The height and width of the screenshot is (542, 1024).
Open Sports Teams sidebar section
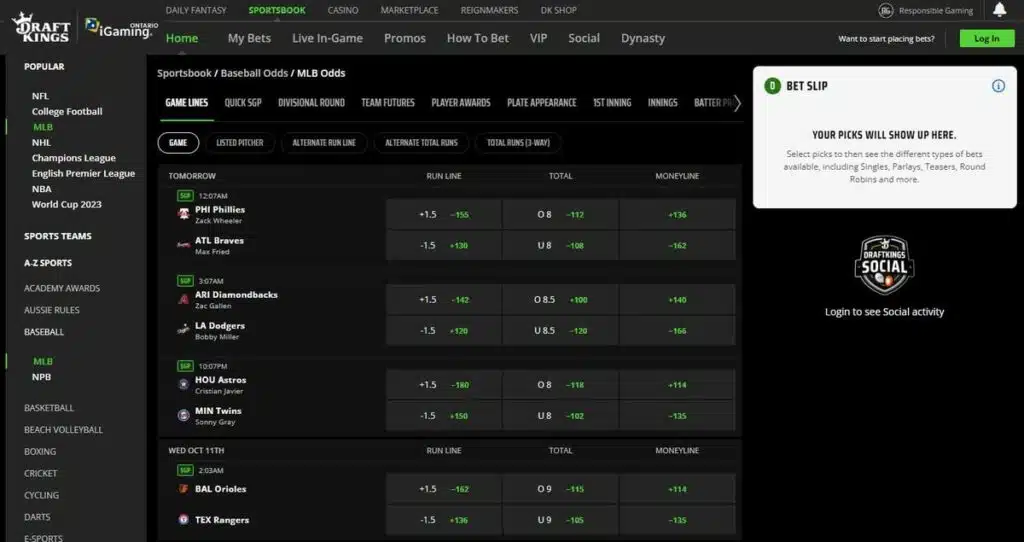[57, 236]
